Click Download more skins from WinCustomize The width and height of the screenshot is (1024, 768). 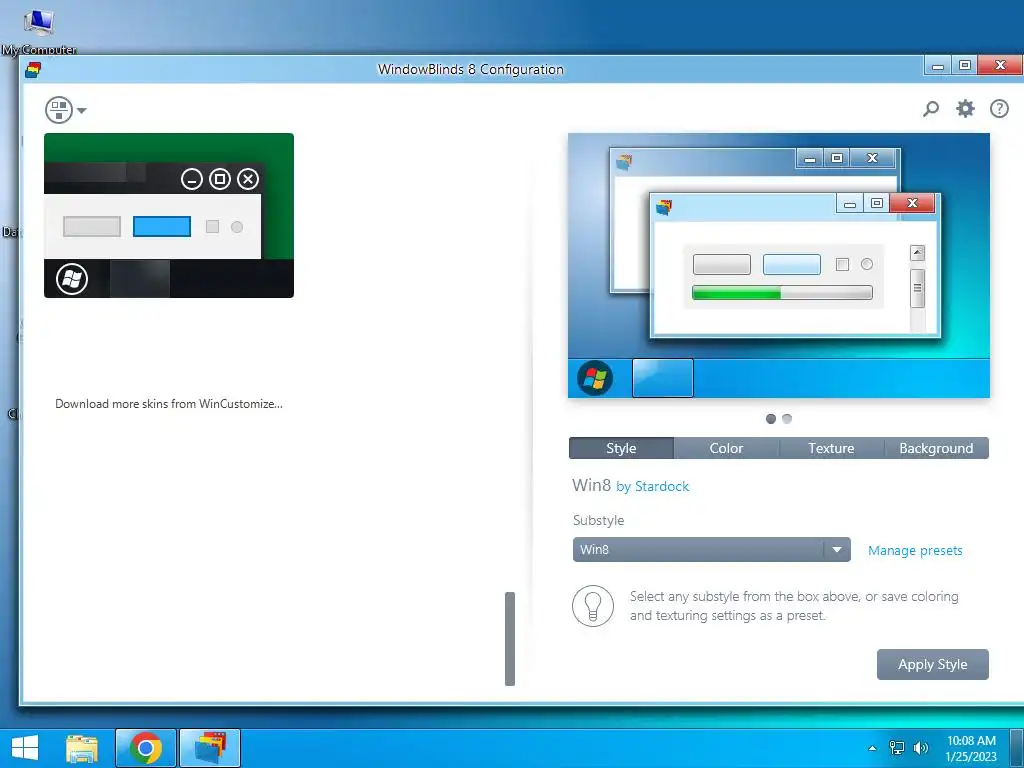[x=169, y=404]
